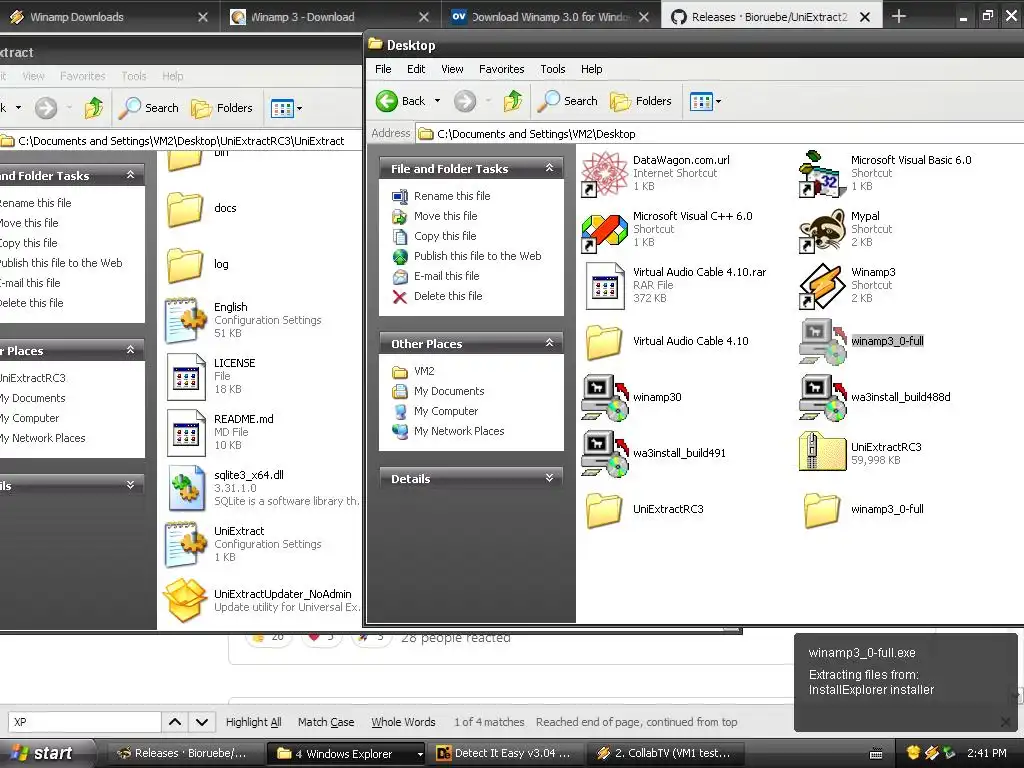Open the File menu in Desktop window

coord(383,69)
